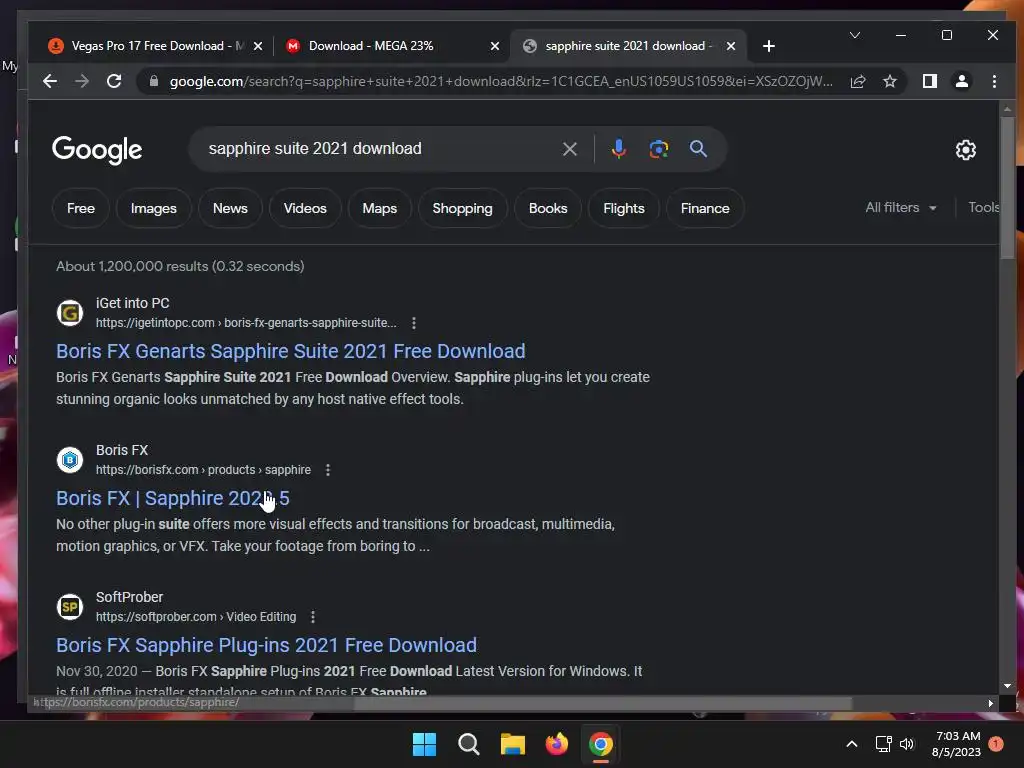Click in the Google search input field
Screen dimensions: 1024x768
pos(379,149)
